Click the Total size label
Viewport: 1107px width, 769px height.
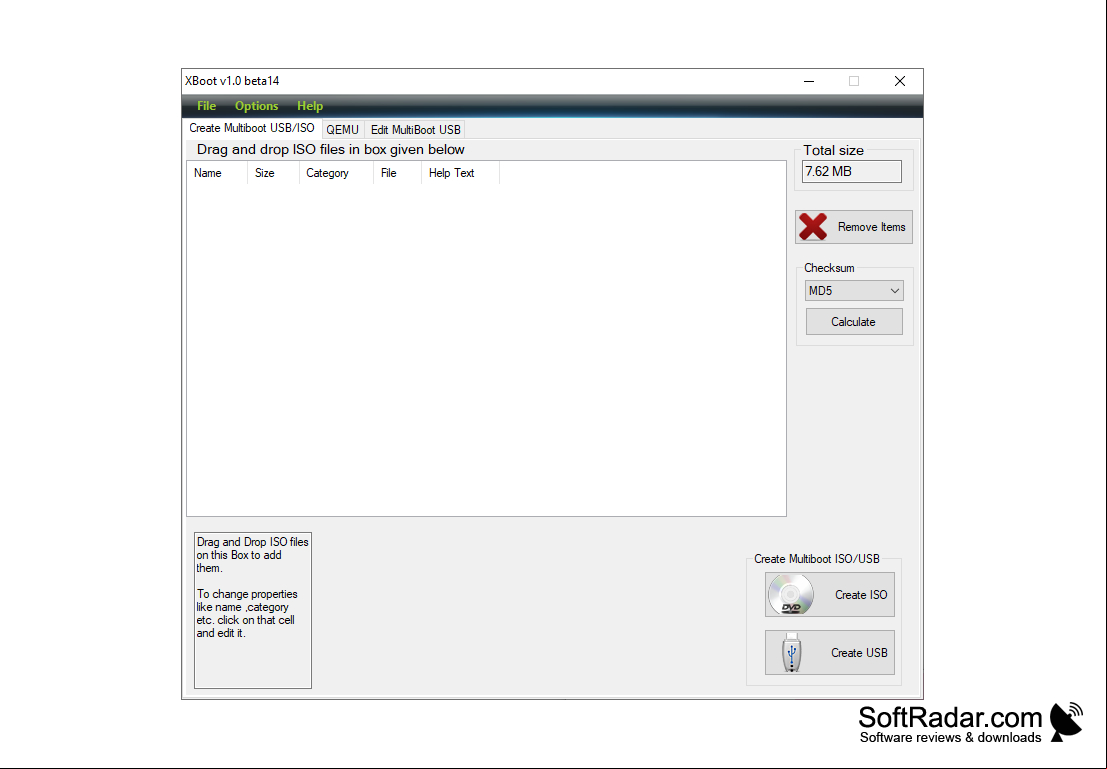833,150
